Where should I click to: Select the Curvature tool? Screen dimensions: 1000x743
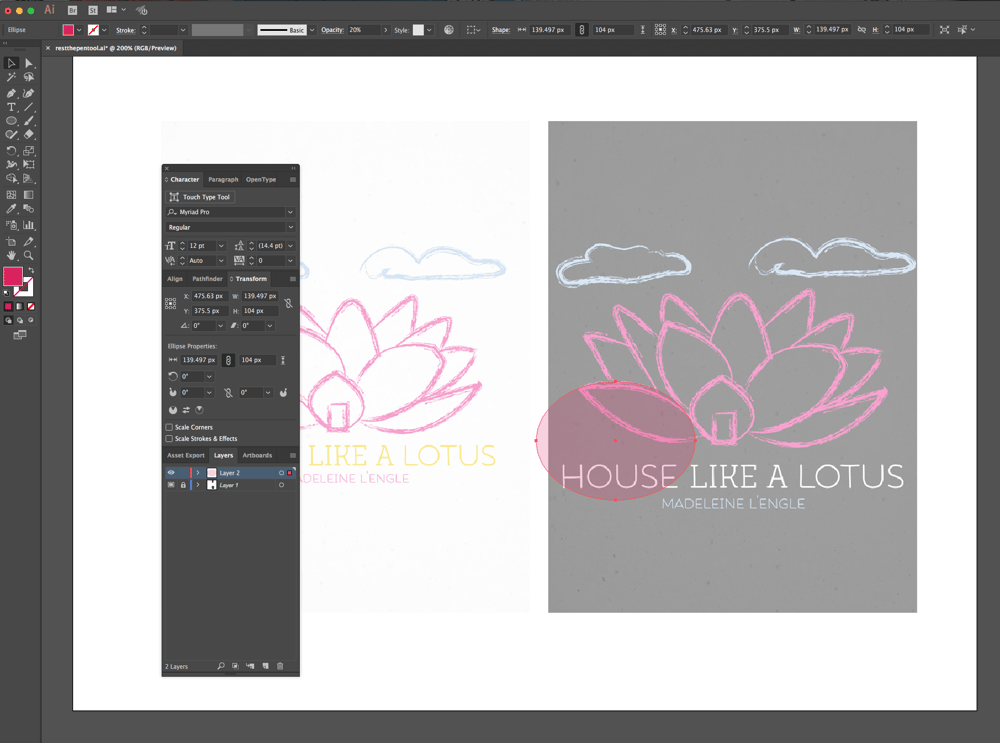(29, 92)
